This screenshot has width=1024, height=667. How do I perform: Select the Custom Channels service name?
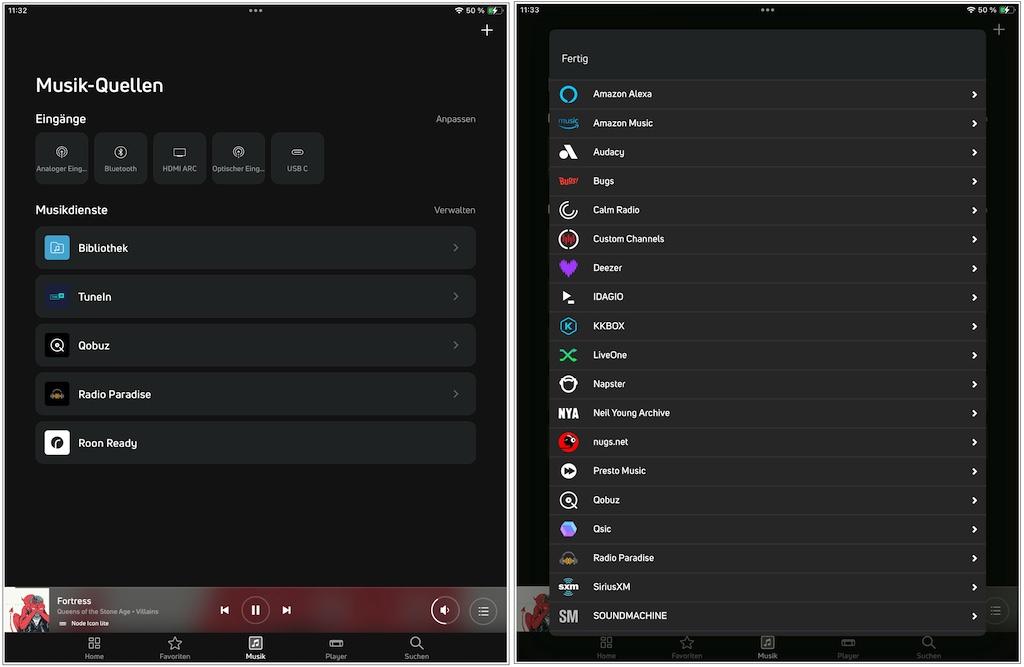628,239
